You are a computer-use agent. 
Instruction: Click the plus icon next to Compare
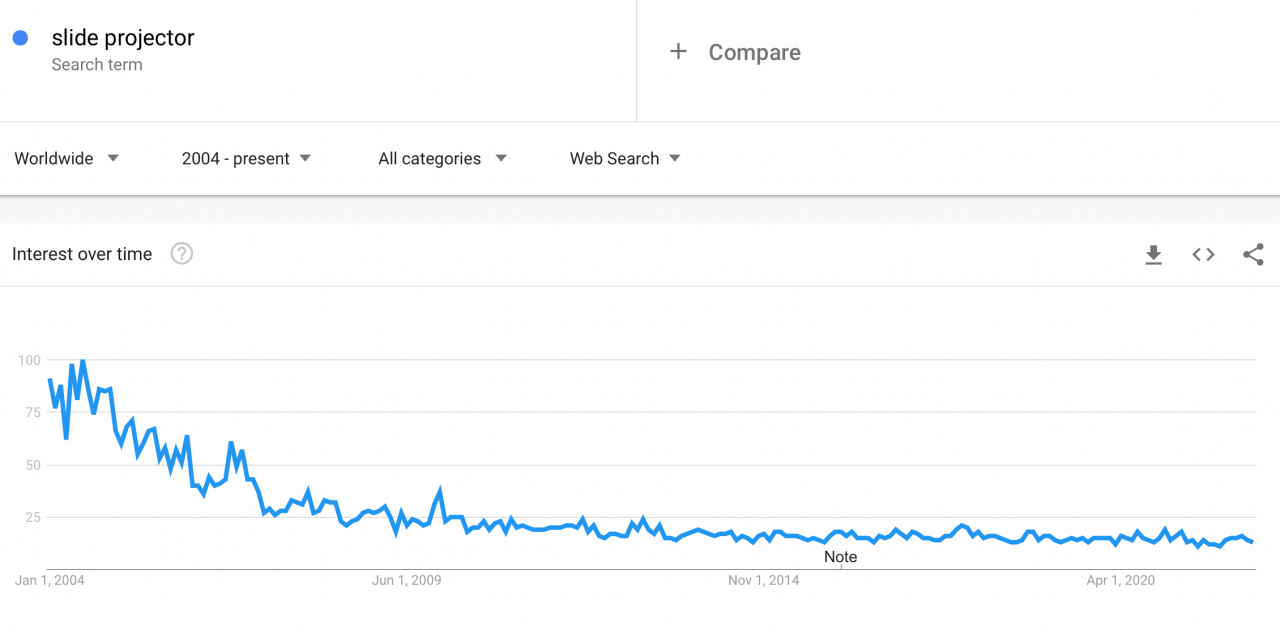click(678, 51)
